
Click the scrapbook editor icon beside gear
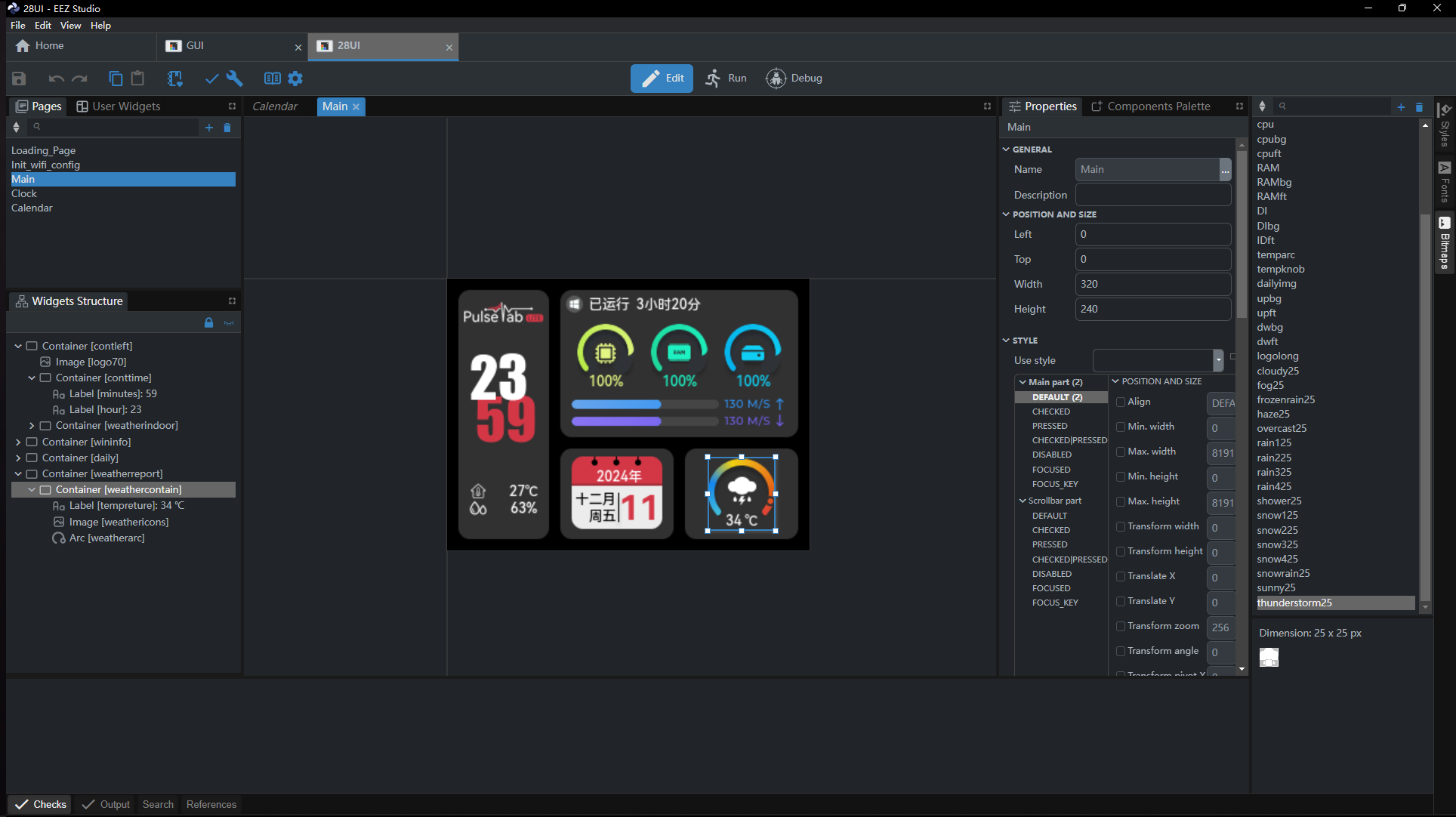pos(273,79)
